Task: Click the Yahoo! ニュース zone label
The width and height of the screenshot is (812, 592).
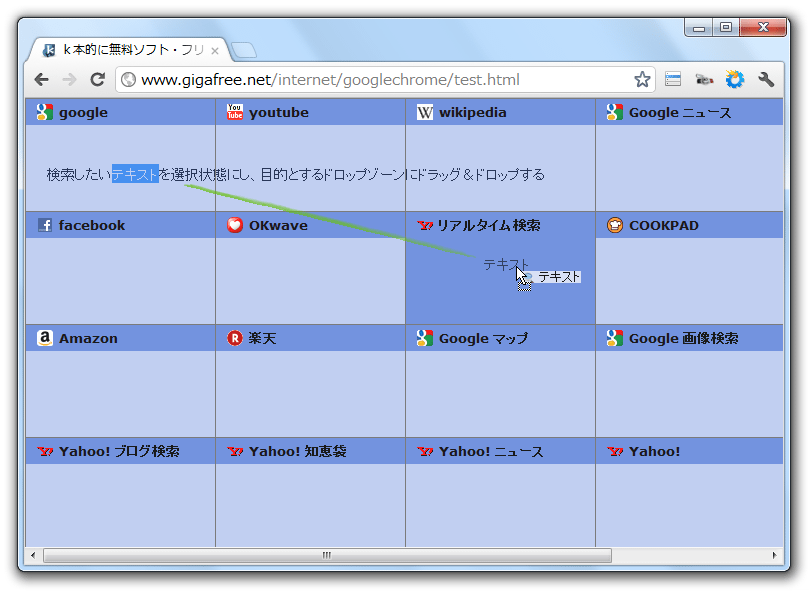Action: [x=491, y=451]
